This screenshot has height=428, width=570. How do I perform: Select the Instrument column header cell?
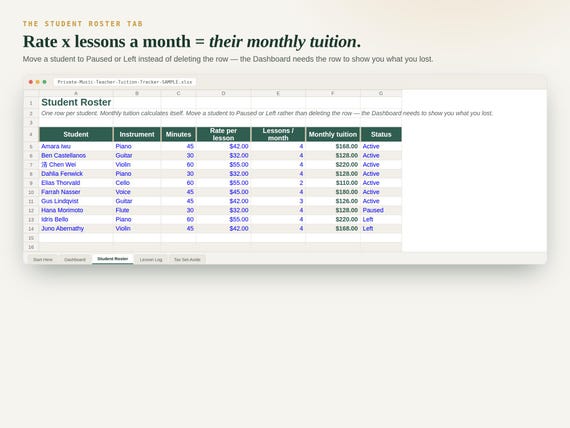tap(137, 134)
